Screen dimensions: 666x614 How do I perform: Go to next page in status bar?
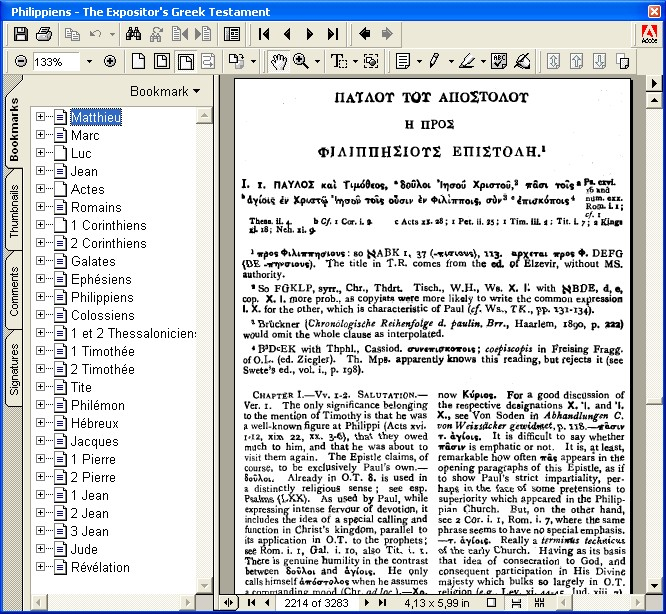coord(367,603)
